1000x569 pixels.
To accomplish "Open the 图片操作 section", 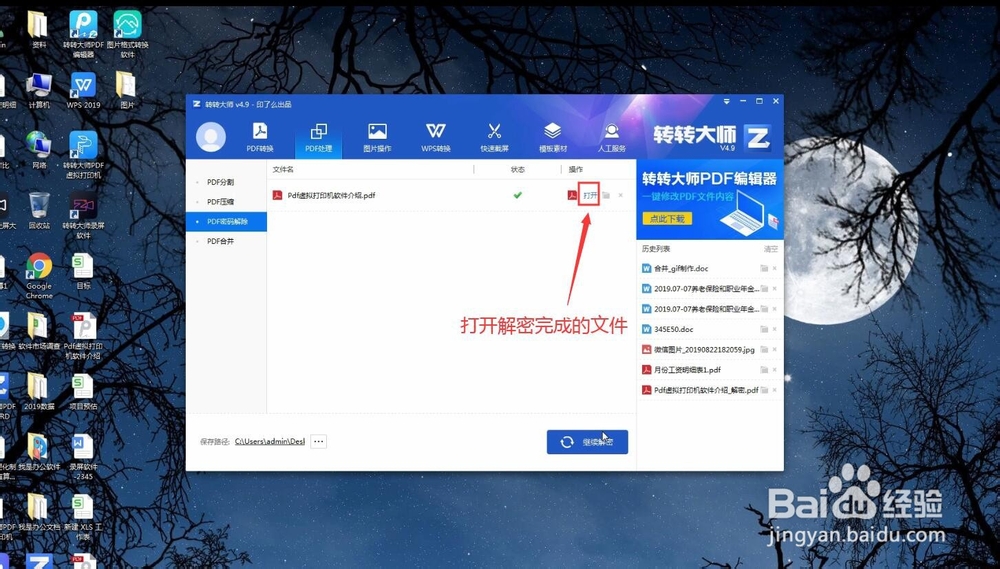I will [x=377, y=137].
